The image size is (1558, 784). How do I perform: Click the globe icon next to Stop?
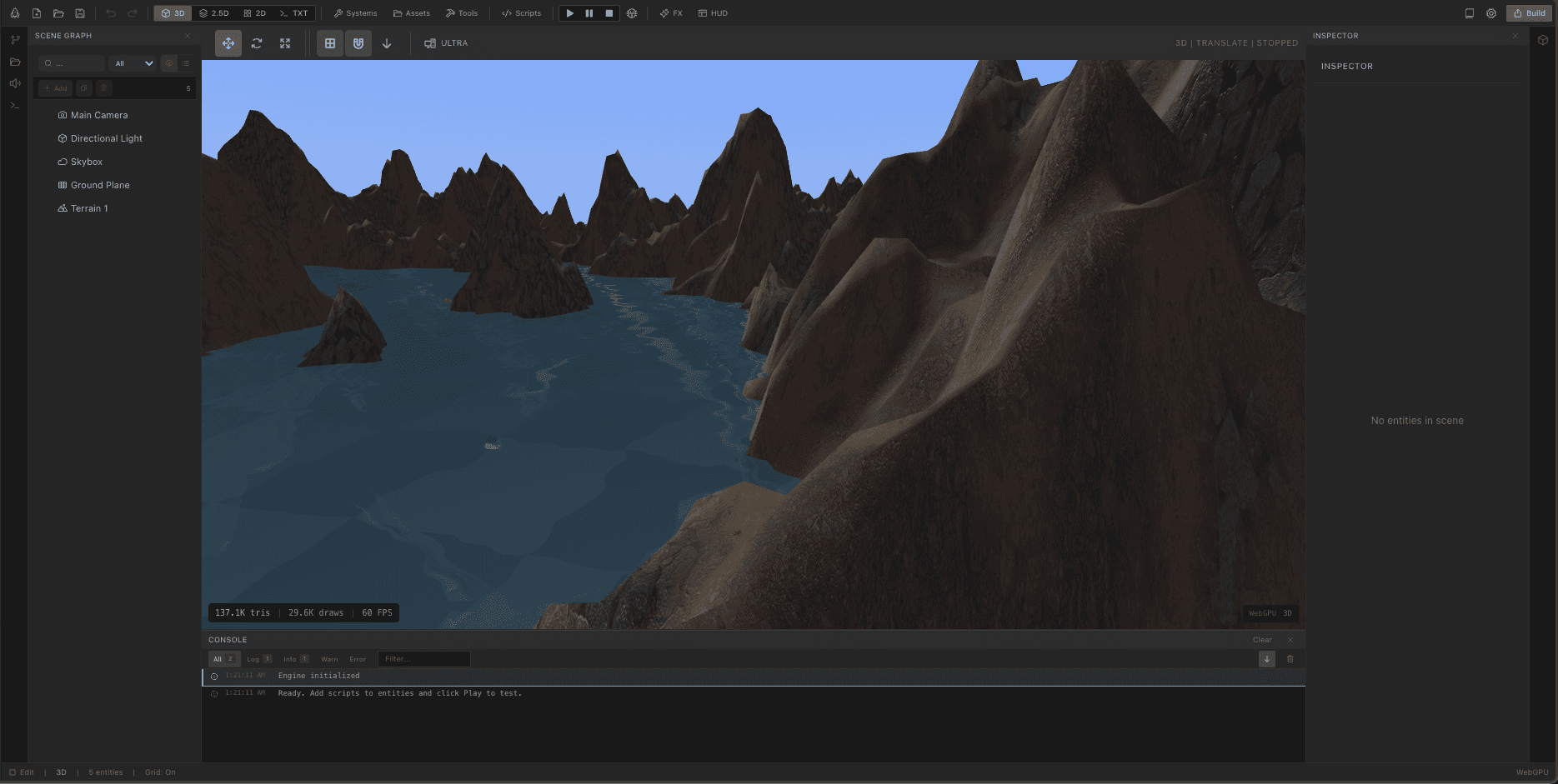632,13
